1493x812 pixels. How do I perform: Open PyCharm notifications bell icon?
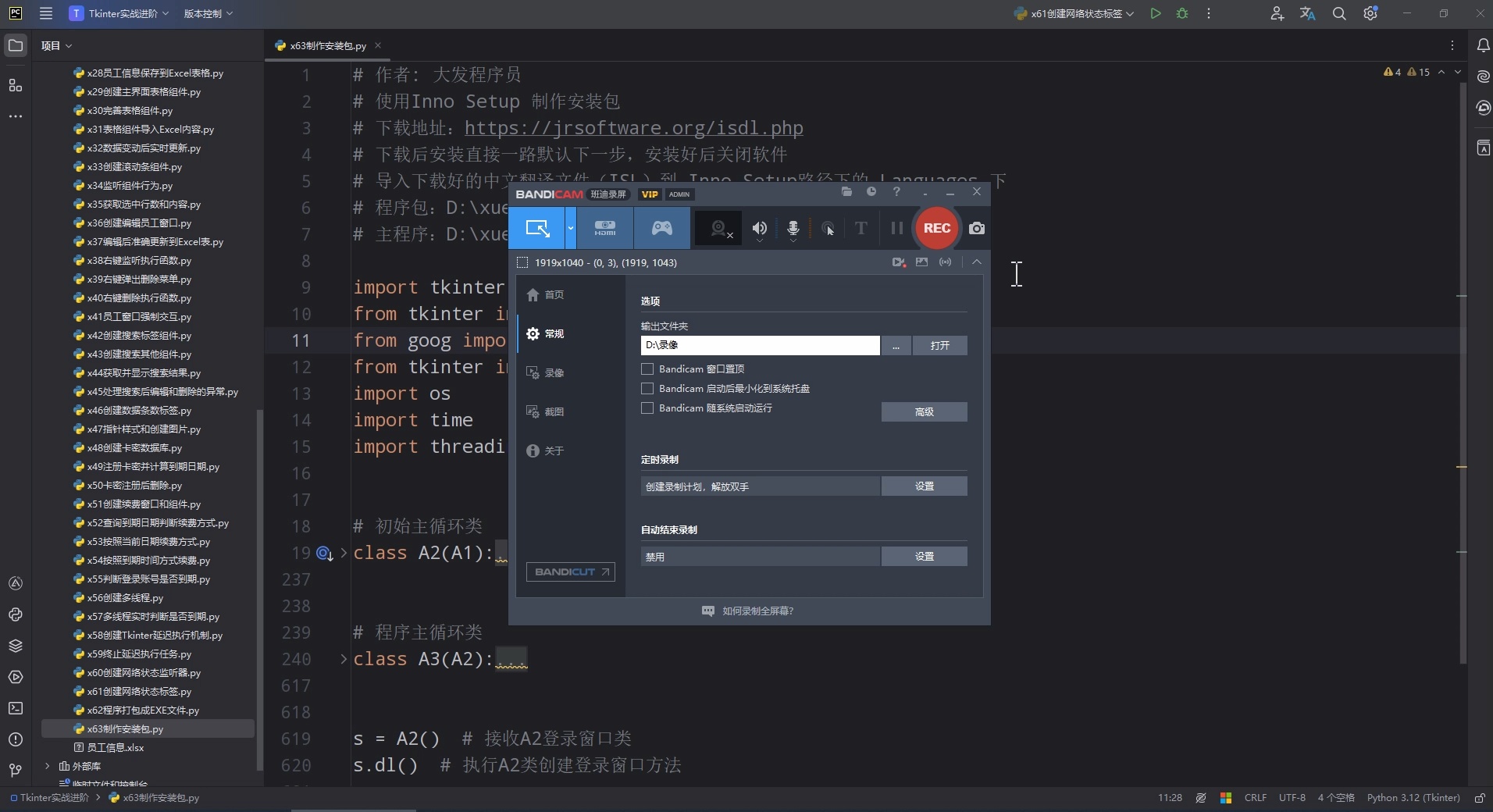click(x=1483, y=45)
